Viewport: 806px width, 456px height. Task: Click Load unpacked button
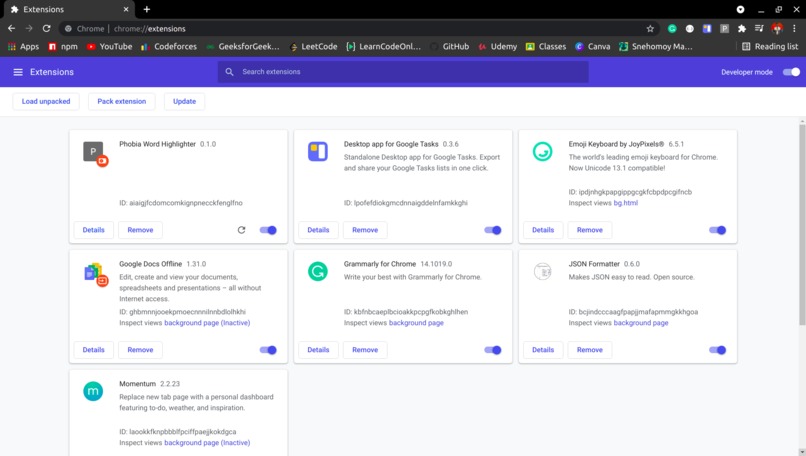(46, 101)
